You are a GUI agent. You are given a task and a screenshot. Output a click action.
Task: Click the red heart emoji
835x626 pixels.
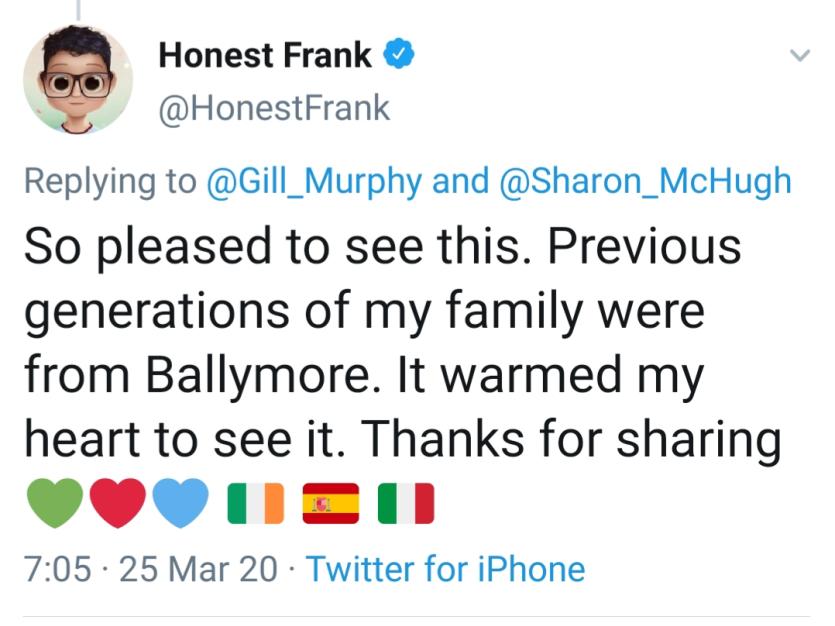point(118,503)
